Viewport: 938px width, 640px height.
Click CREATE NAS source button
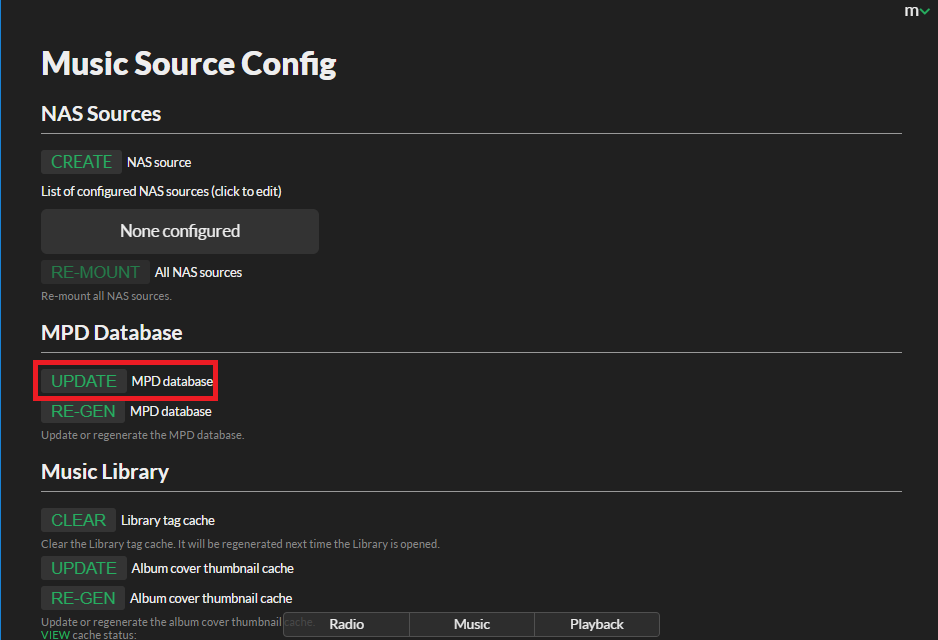click(x=81, y=162)
